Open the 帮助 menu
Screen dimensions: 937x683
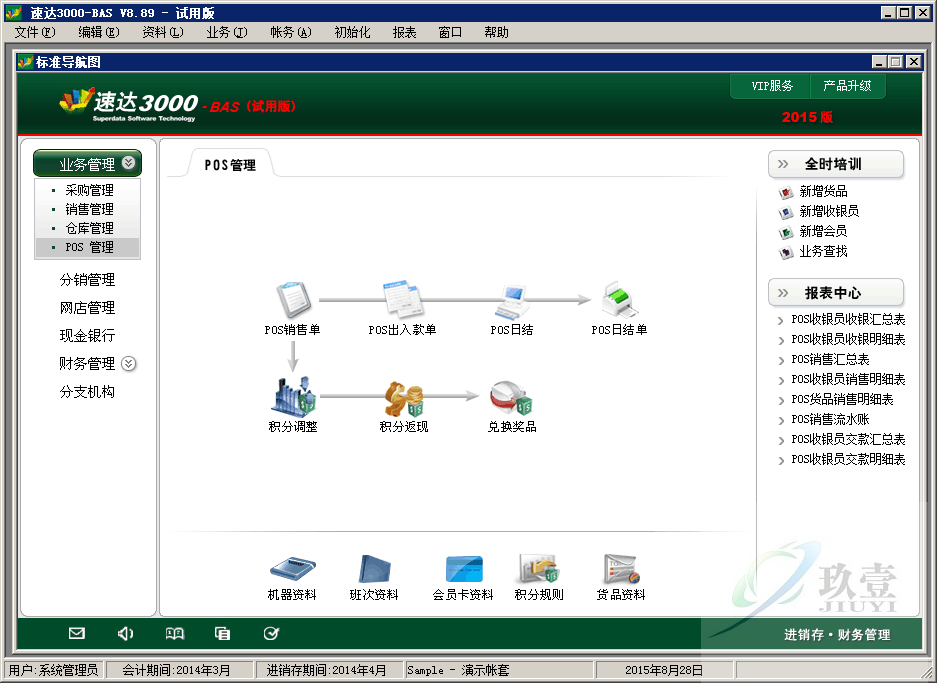pyautogui.click(x=496, y=32)
